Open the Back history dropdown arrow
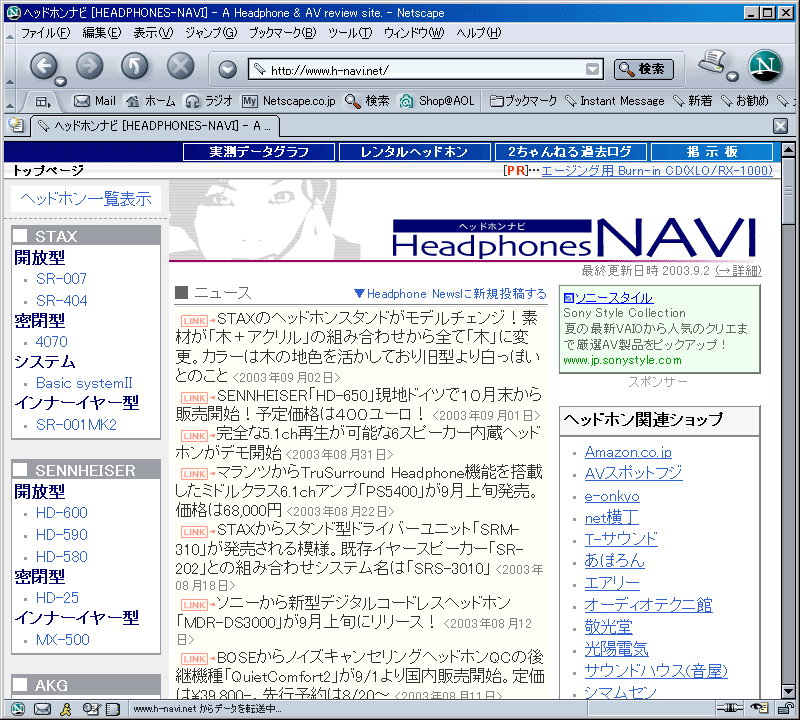800x720 pixels. pos(61,81)
